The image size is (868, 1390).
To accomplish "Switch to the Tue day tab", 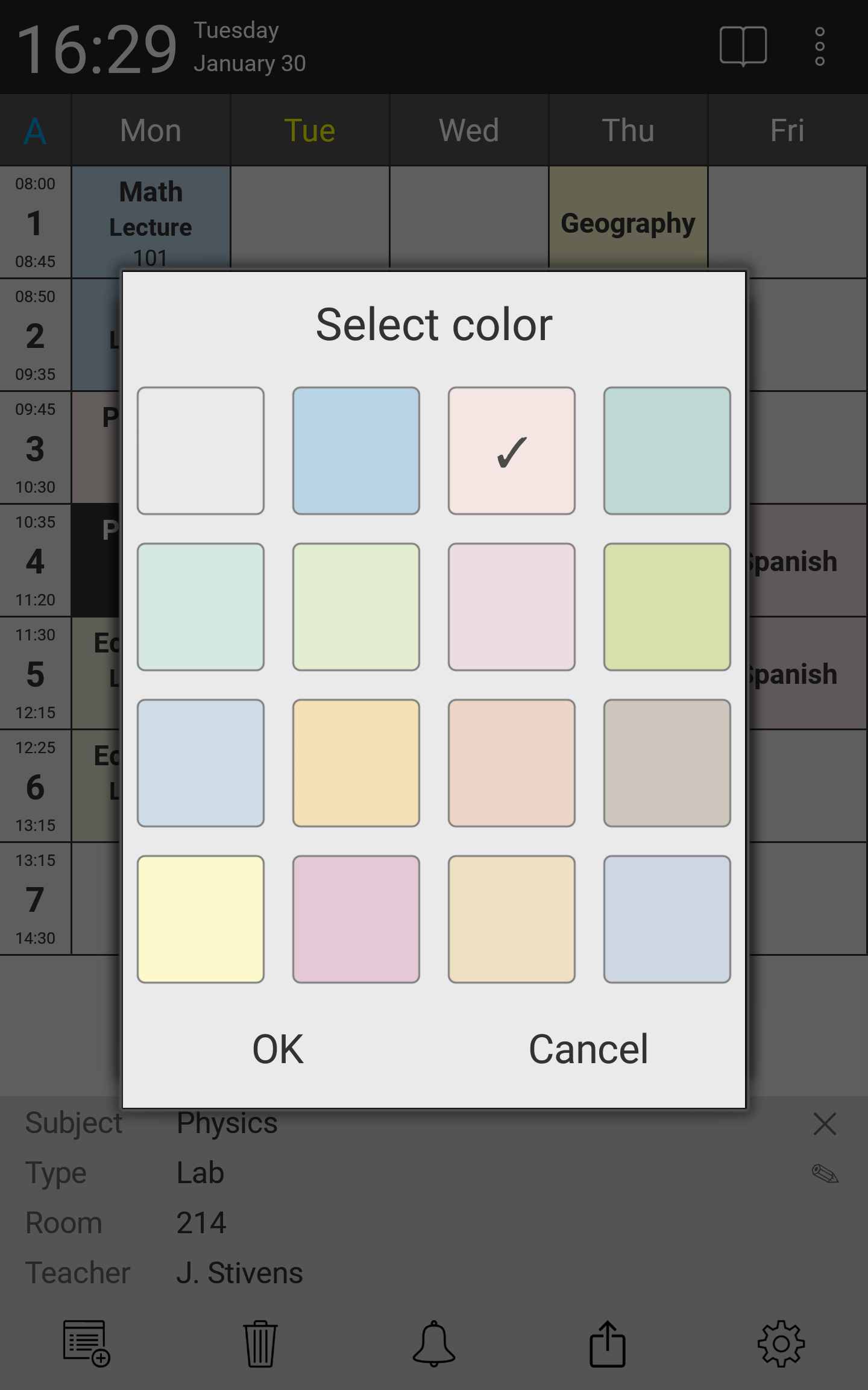I will click(x=310, y=130).
